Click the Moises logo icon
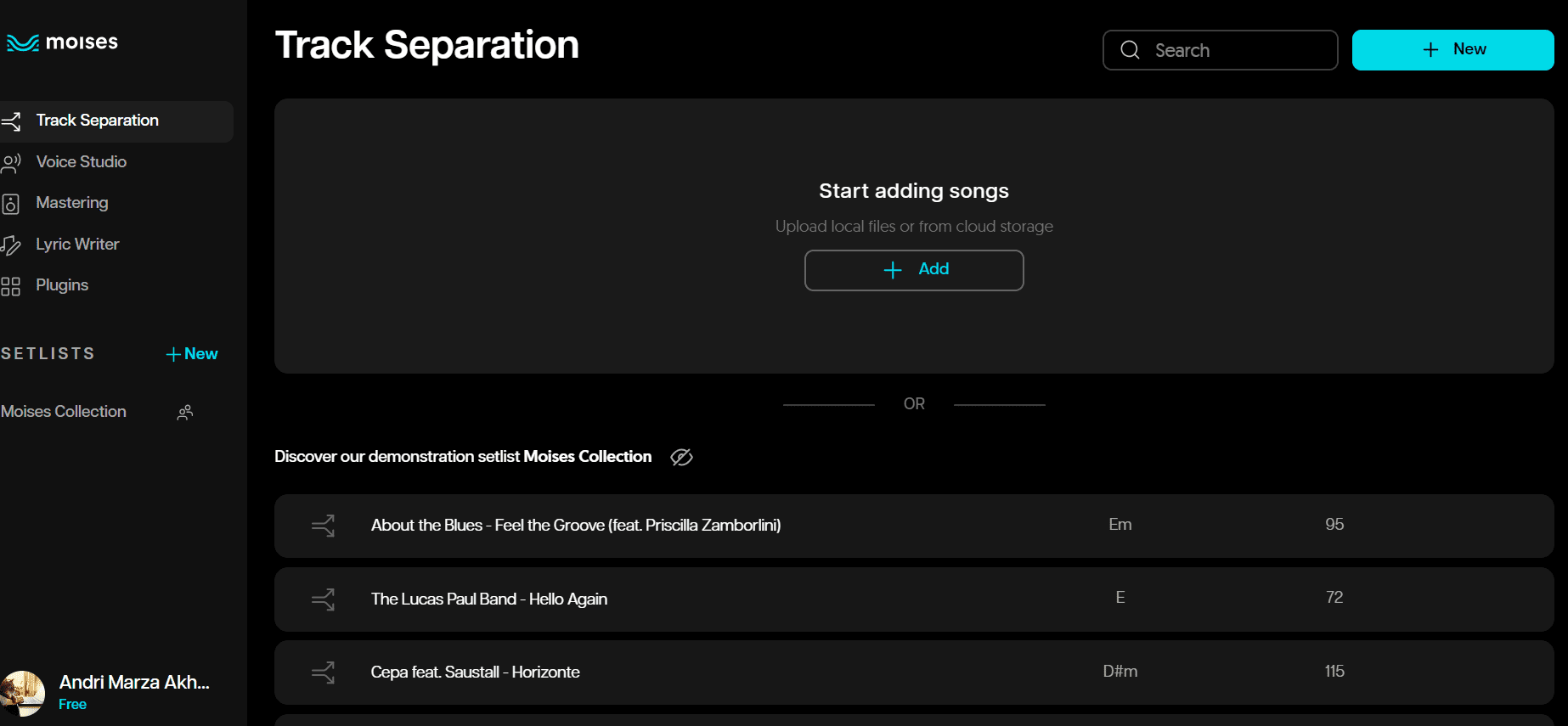This screenshot has width=1568, height=726. 23,42
